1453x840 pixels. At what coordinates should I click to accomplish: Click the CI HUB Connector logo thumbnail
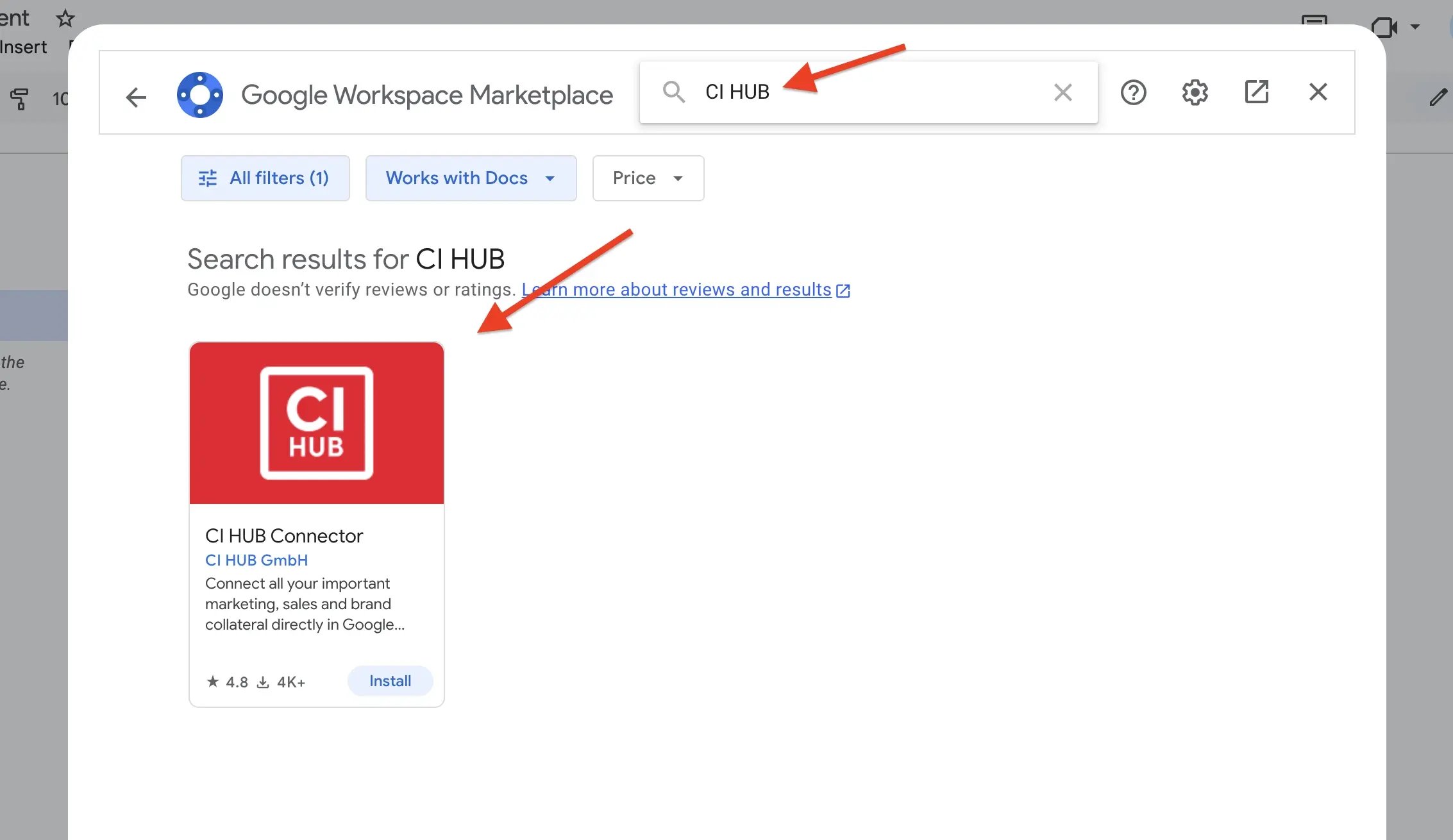coord(317,423)
